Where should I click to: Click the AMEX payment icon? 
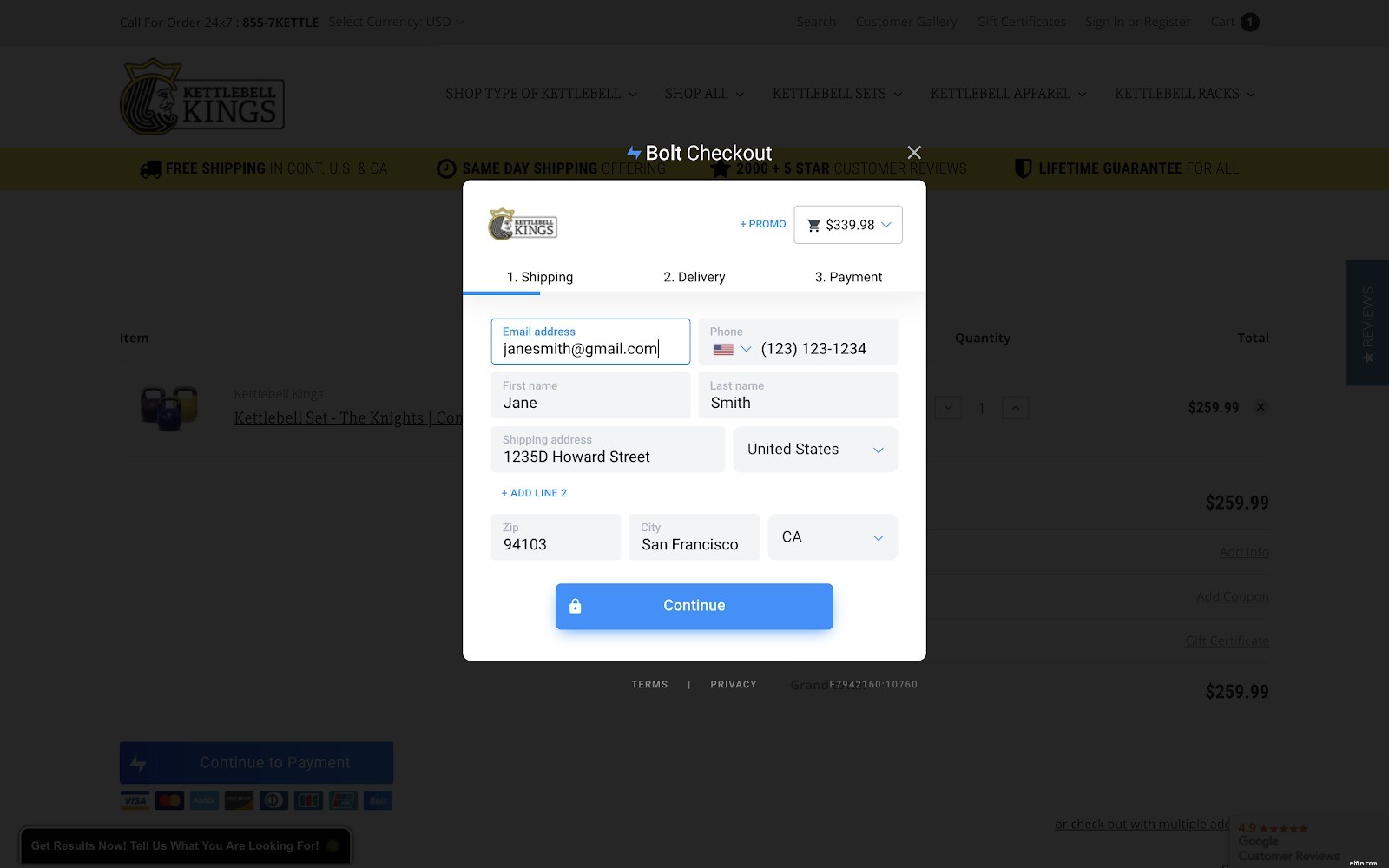(204, 800)
